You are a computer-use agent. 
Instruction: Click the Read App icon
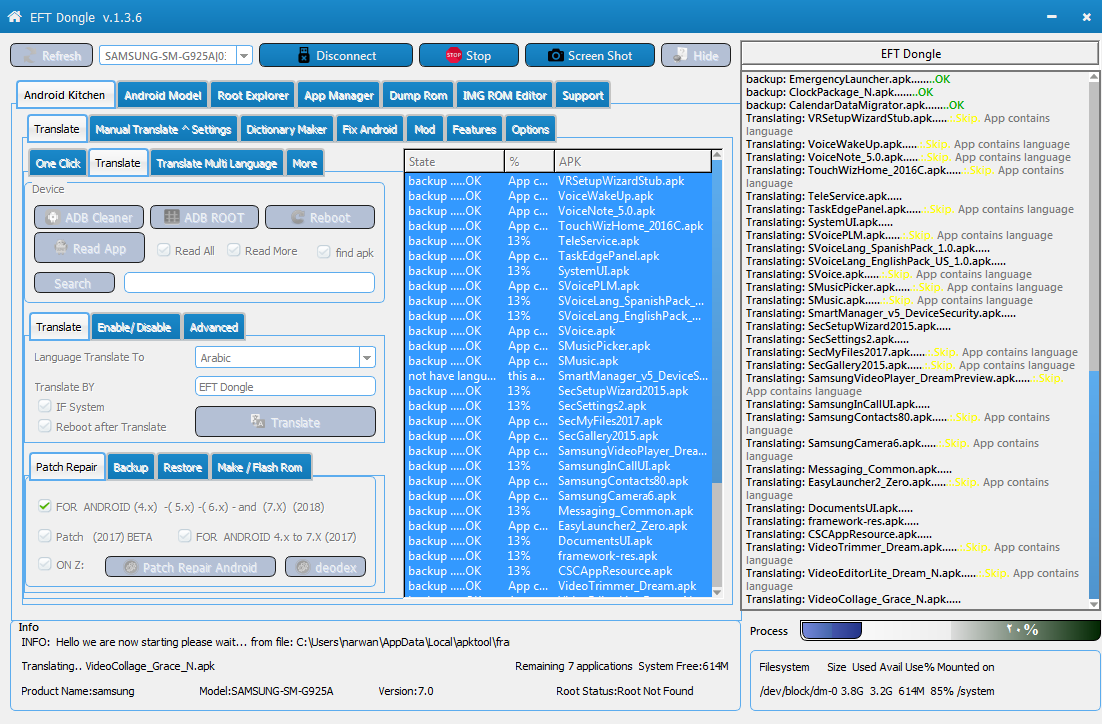(x=60, y=248)
